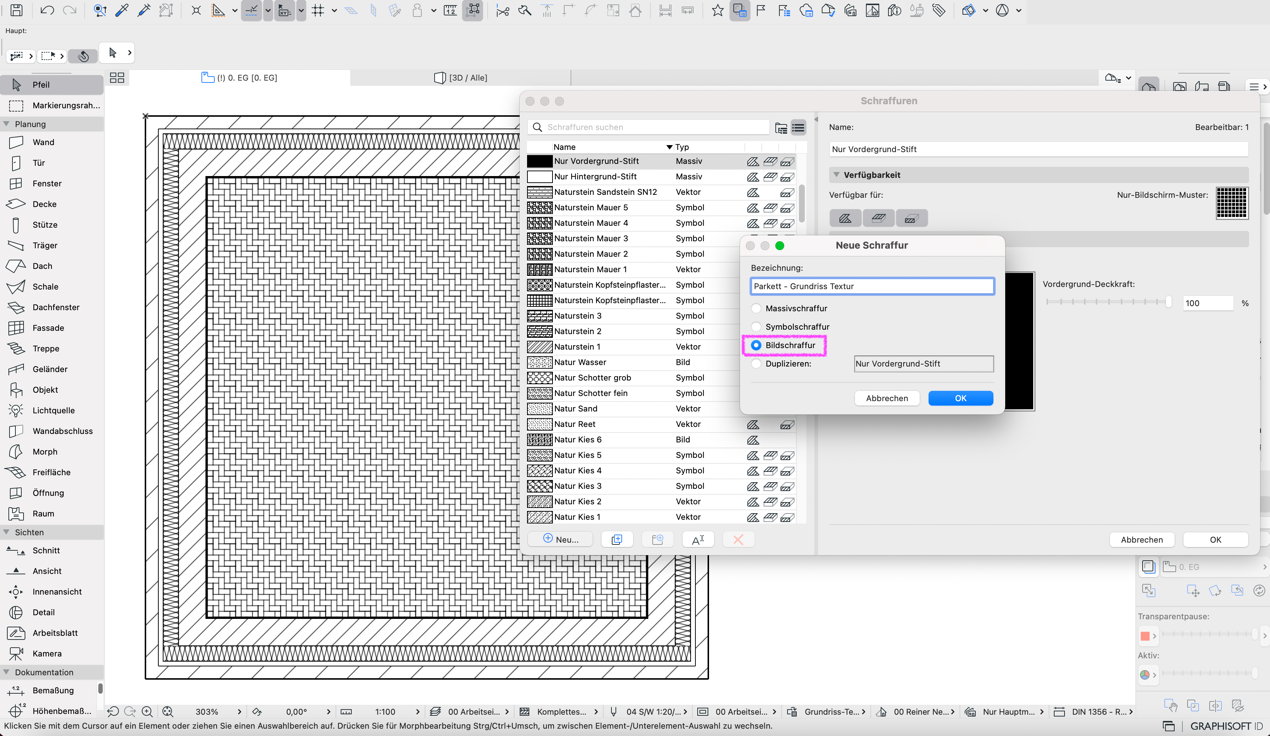
Task: Click OK in the Schraffuren dialog
Action: pos(1215,540)
